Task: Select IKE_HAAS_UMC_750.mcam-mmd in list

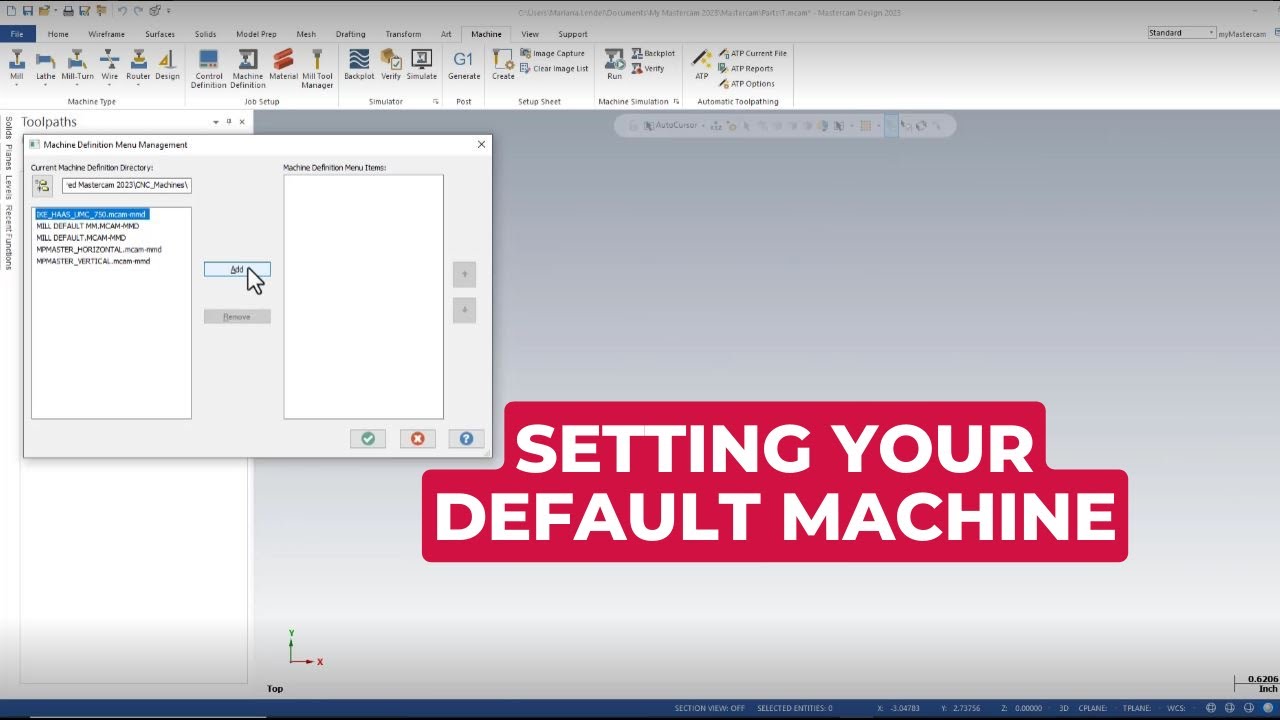Action: pyautogui.click(x=91, y=214)
